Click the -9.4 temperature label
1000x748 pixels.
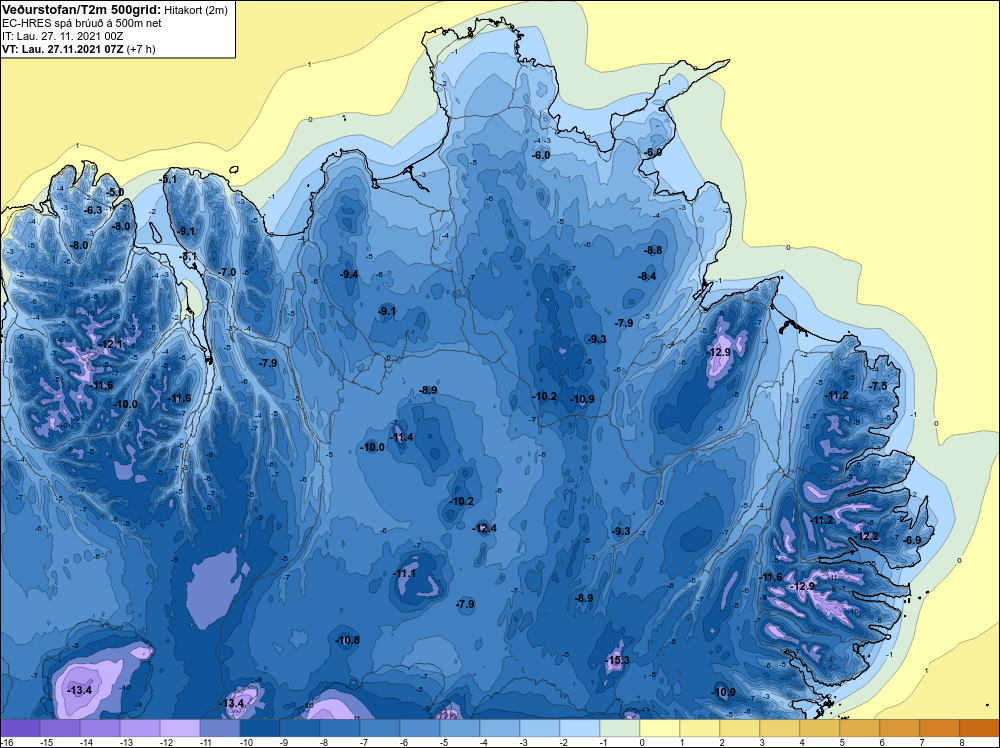[348, 274]
